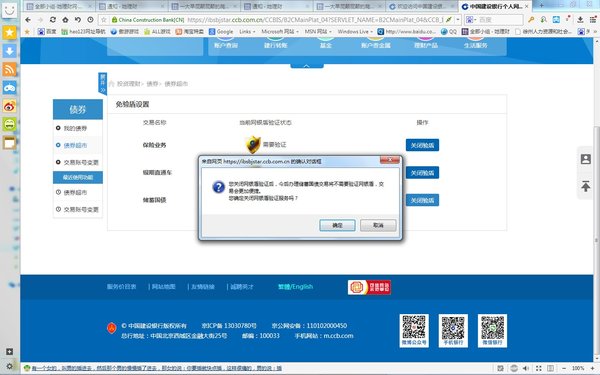Open the 理财产品 navigation item
600x375 pixels.
pos(426,45)
